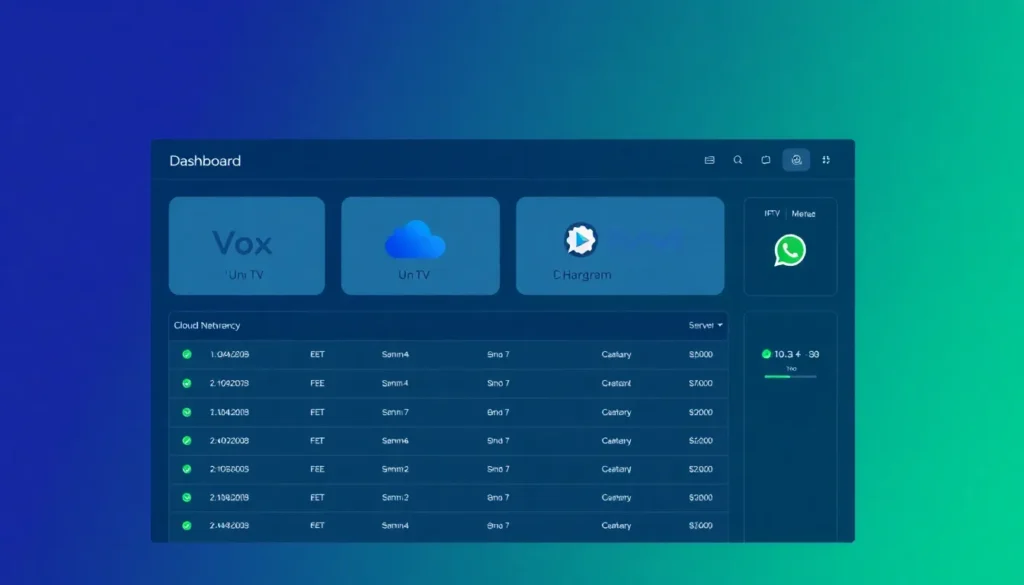
Task: Expand the Server dropdown in table header
Action: pyautogui.click(x=705, y=325)
